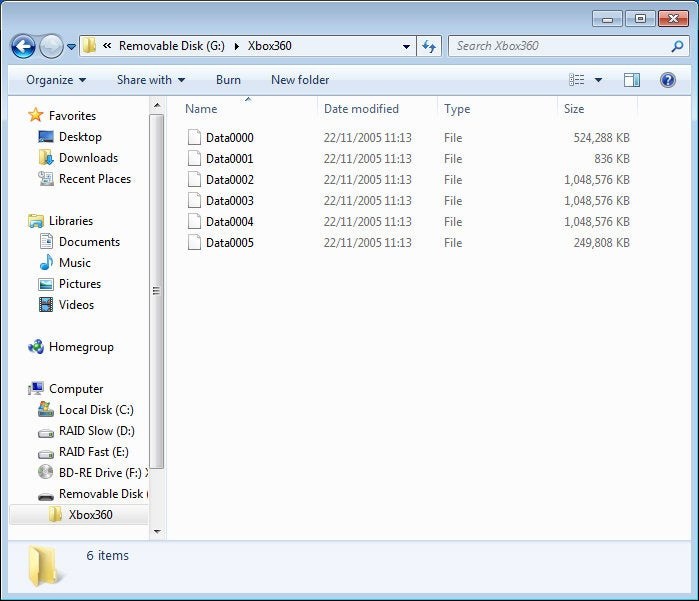Click the Back navigation arrow button
This screenshot has width=699, height=601.
(23, 46)
